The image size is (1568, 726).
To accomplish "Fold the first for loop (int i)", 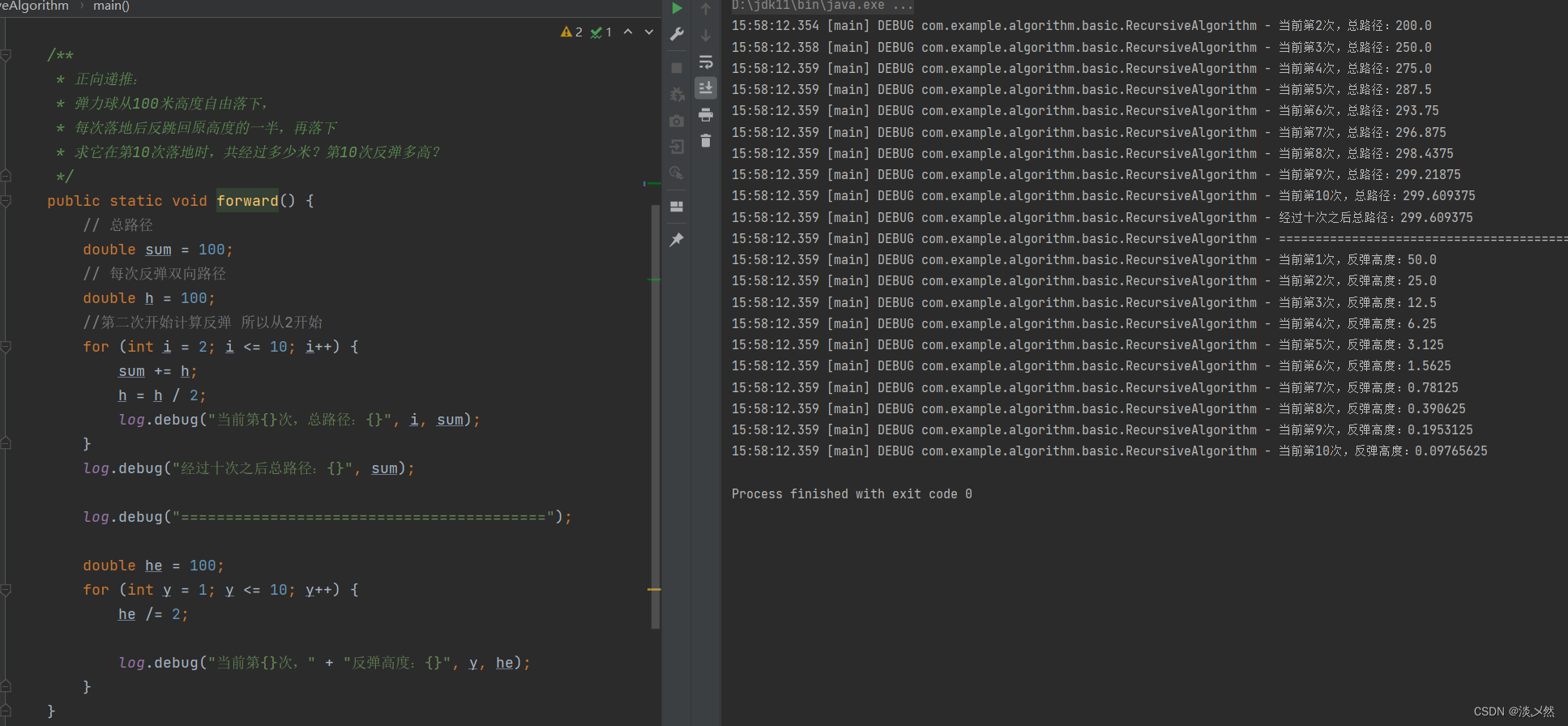I will [x=6, y=347].
